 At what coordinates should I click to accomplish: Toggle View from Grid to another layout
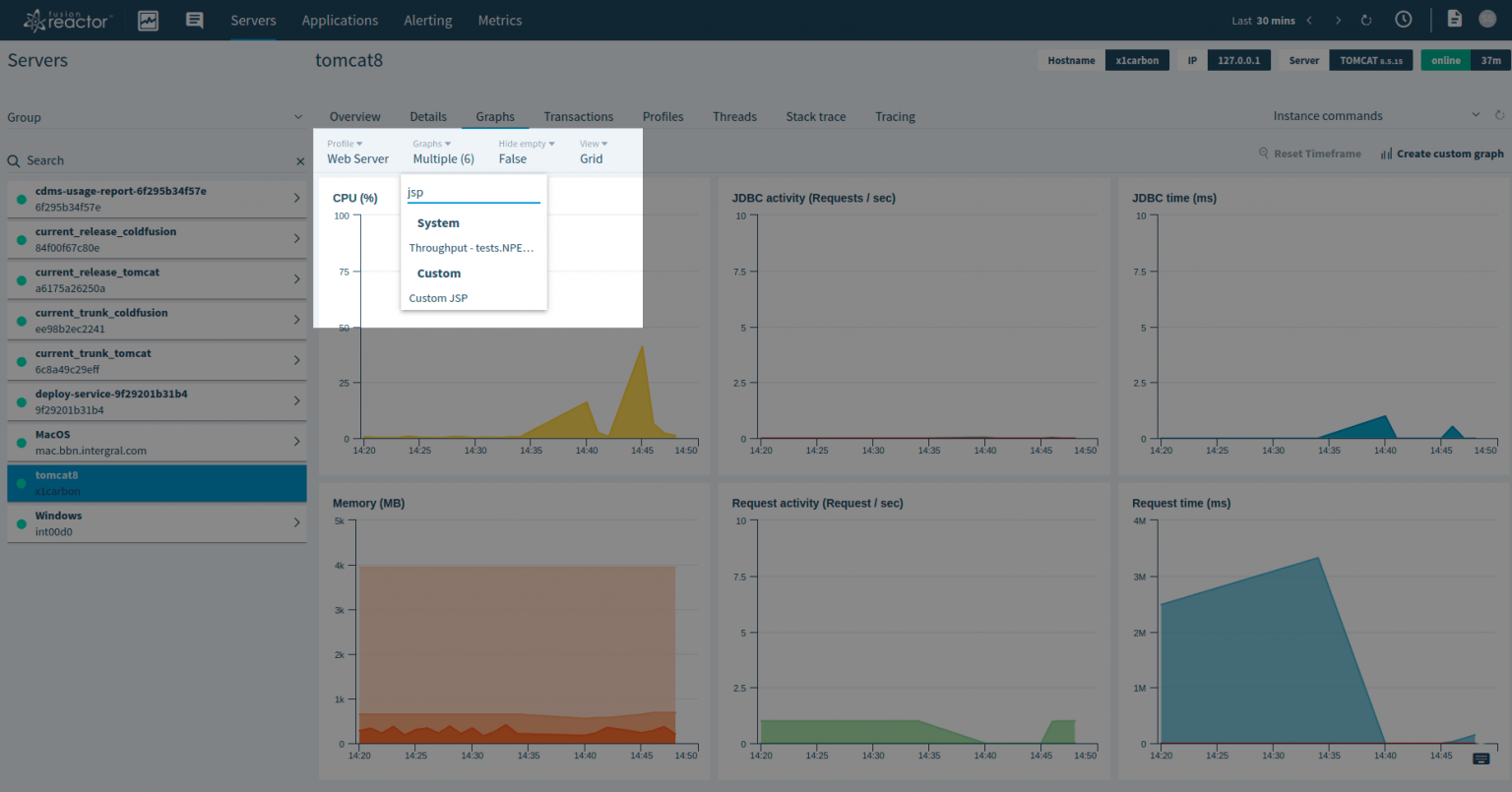(593, 151)
